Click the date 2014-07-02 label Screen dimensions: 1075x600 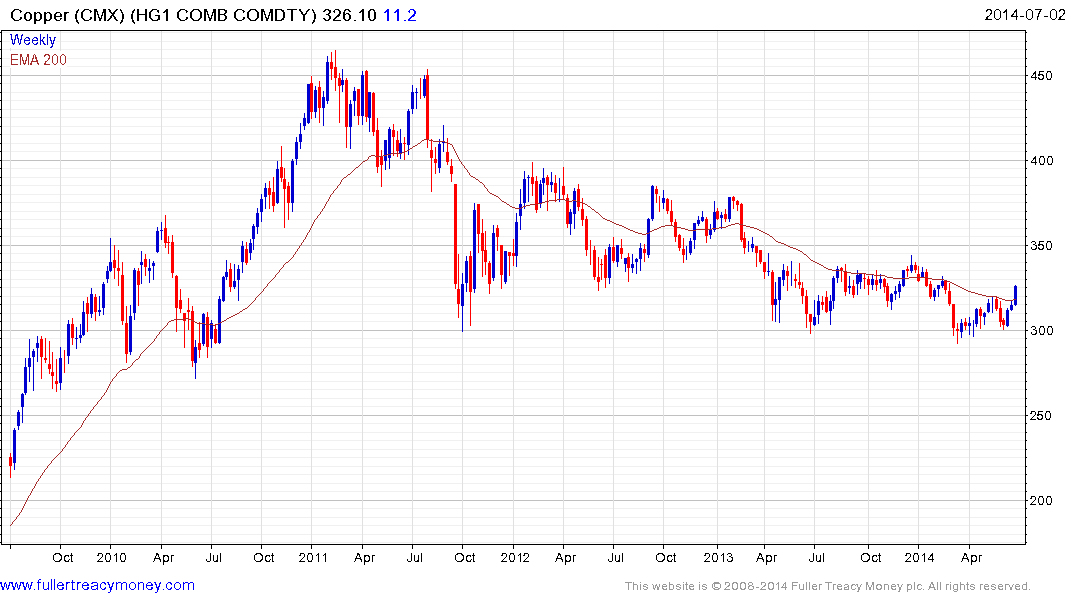click(1025, 14)
